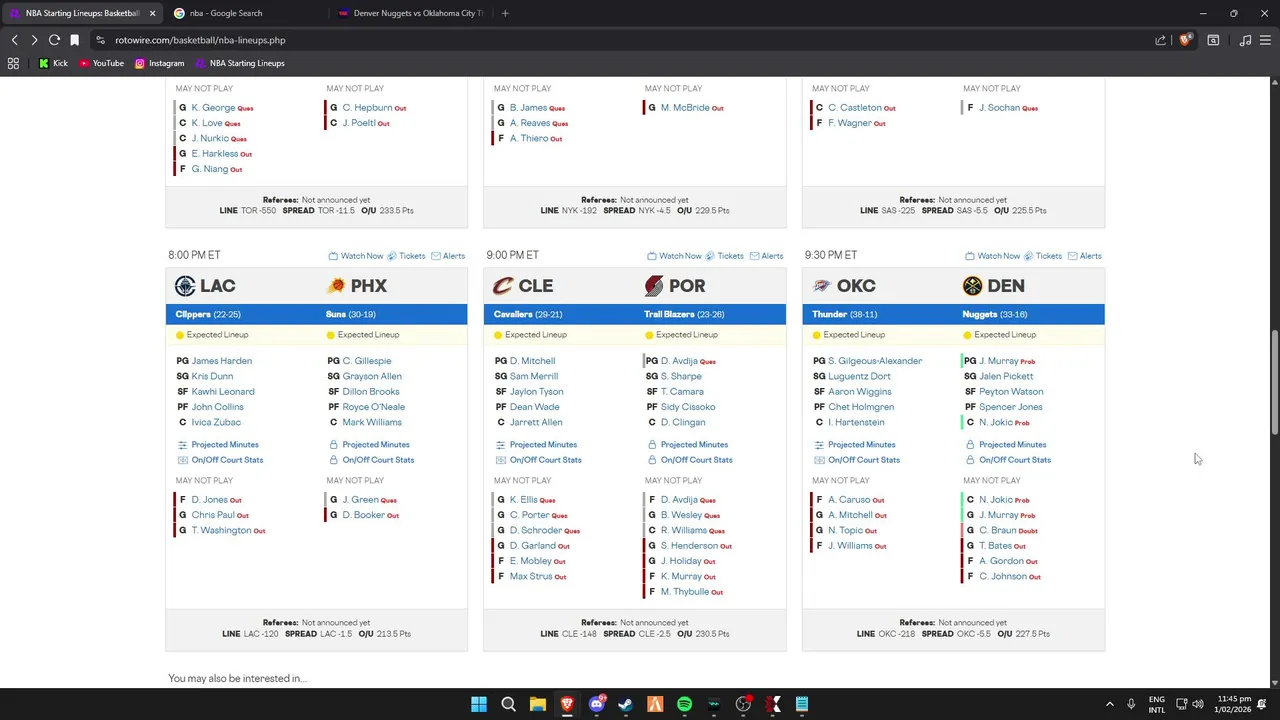Open the Instagram bookmark

tap(159, 63)
